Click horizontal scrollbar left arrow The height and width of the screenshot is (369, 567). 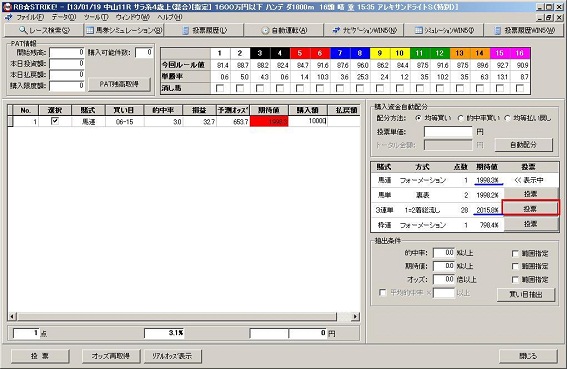click(12, 317)
